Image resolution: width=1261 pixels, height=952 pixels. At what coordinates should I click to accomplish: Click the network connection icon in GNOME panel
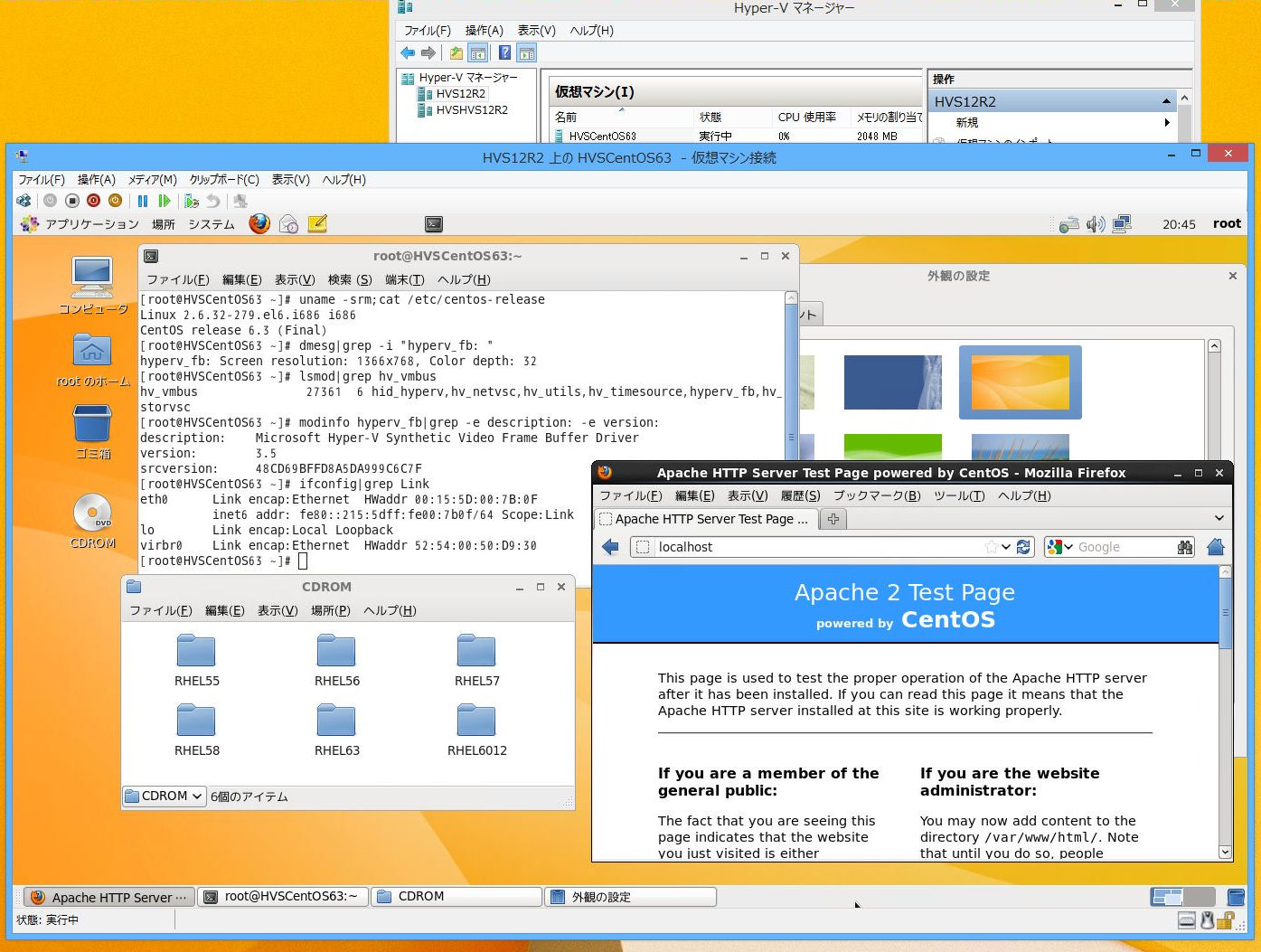coord(1122,223)
